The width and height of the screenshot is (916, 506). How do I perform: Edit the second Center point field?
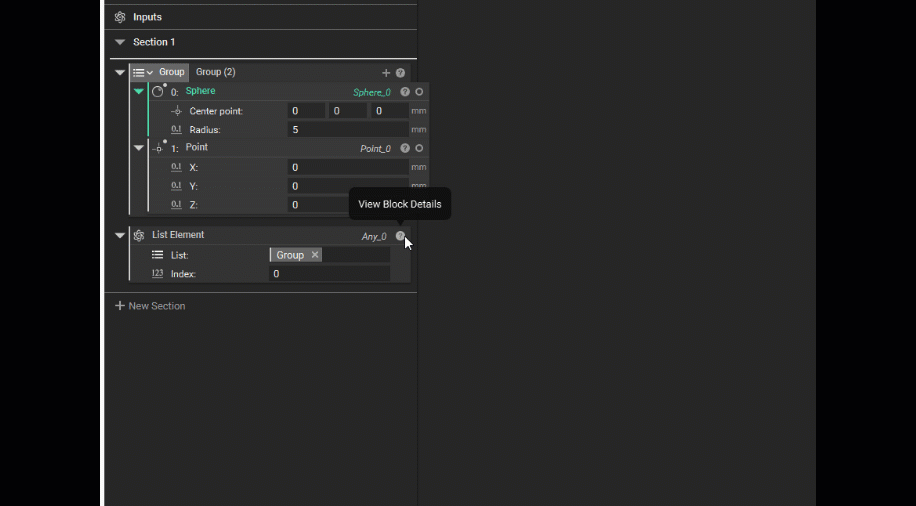348,111
